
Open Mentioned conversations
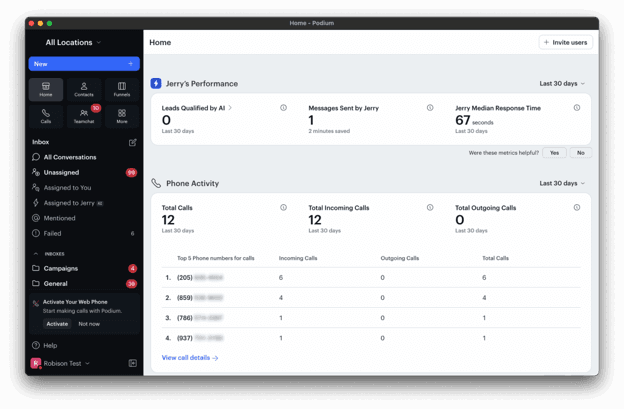point(84,218)
